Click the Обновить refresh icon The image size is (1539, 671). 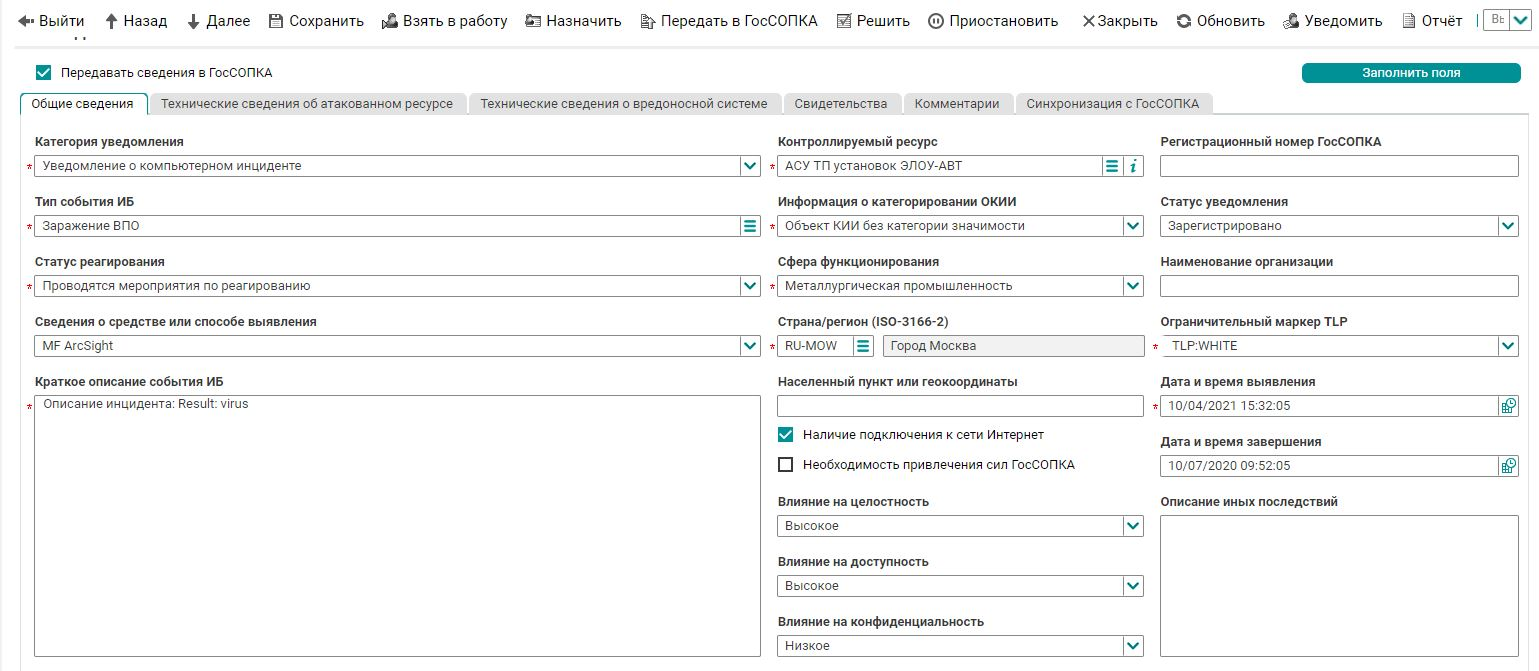tap(1184, 21)
